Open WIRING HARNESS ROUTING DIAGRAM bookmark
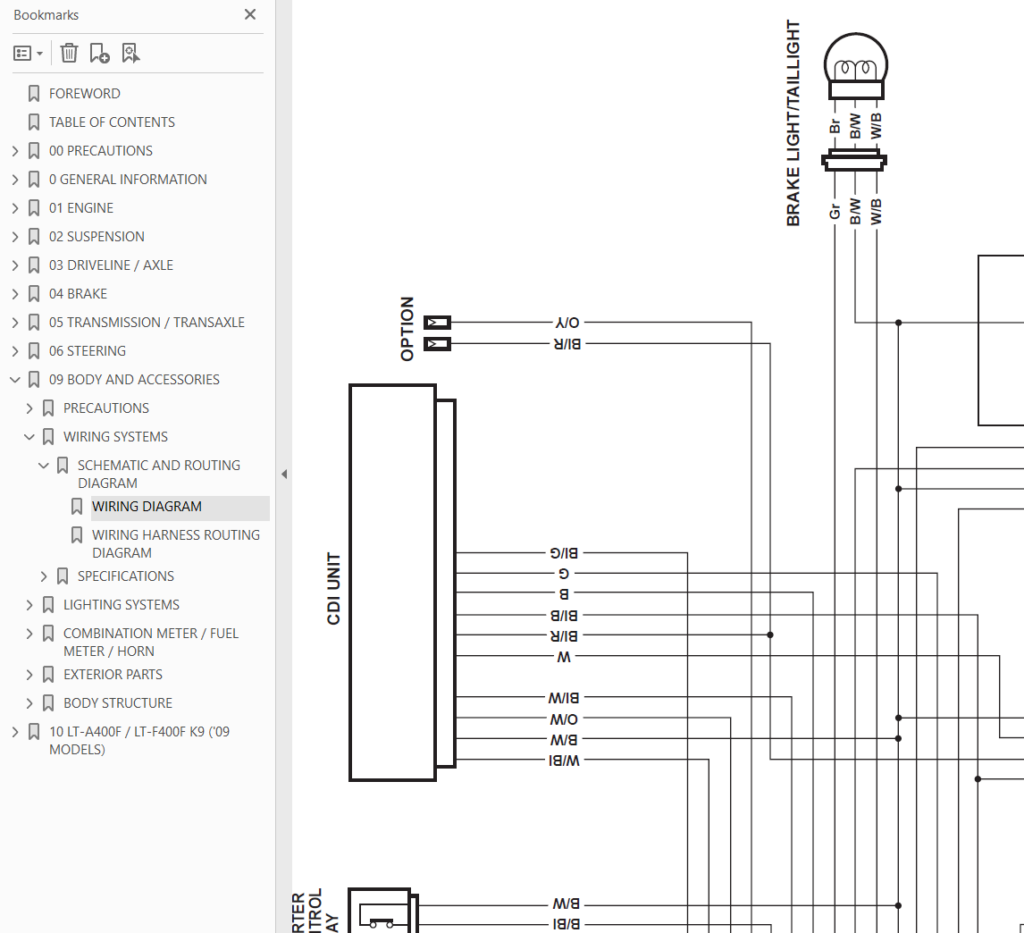The height and width of the screenshot is (933, 1024). coord(176,544)
